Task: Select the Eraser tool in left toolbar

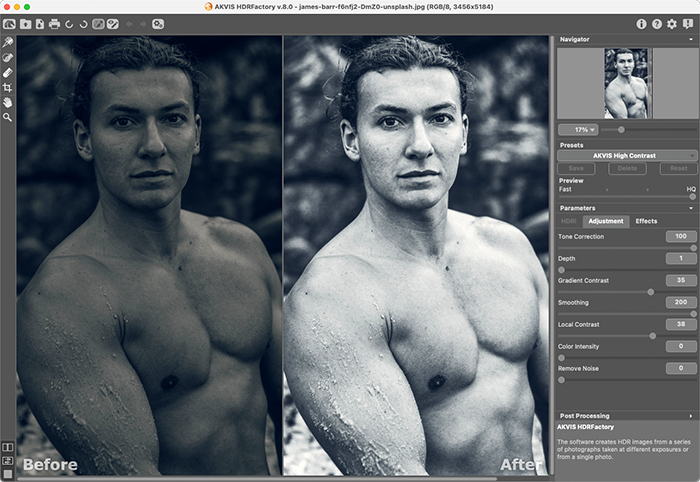Action: pyautogui.click(x=8, y=72)
